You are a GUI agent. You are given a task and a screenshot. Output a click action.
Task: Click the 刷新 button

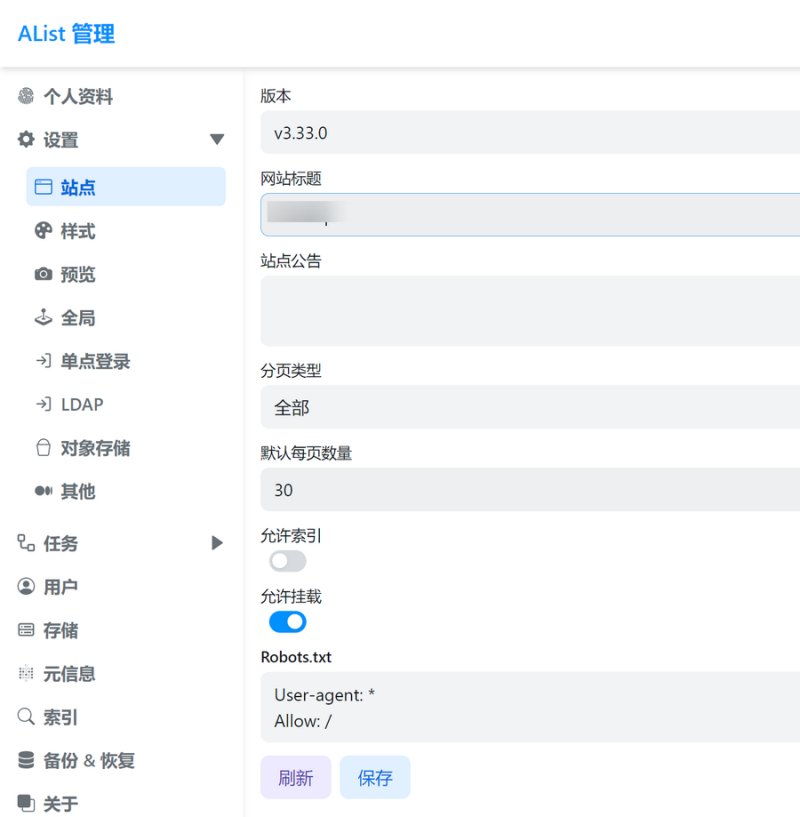[296, 777]
